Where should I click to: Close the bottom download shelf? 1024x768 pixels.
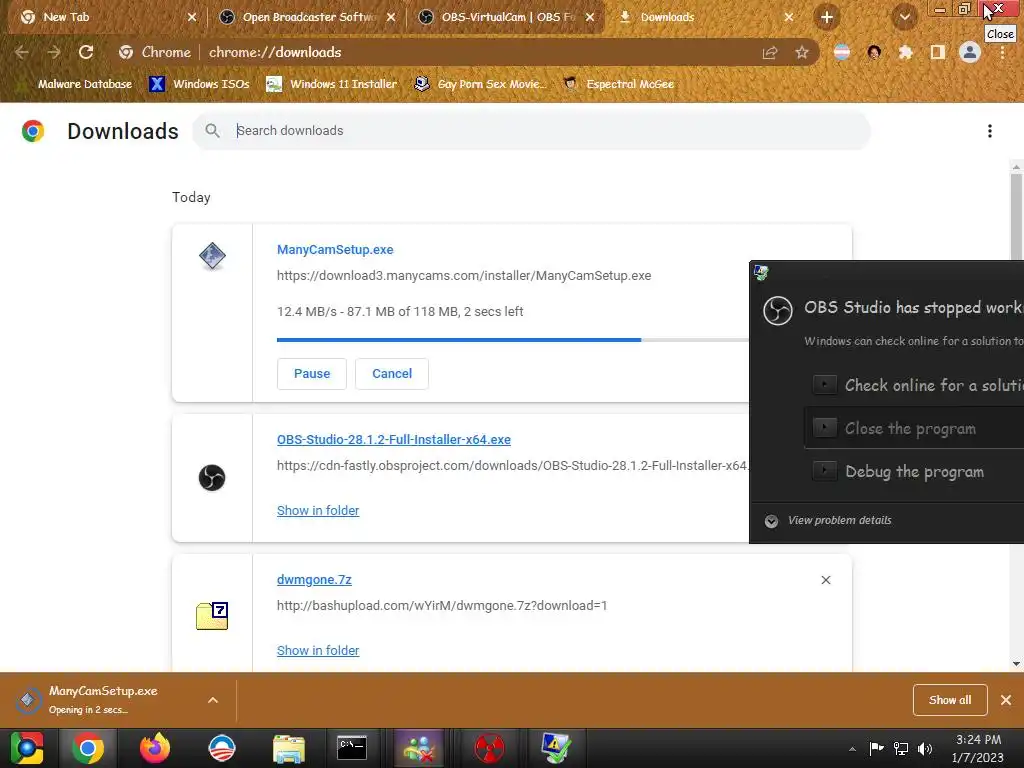click(x=1006, y=700)
